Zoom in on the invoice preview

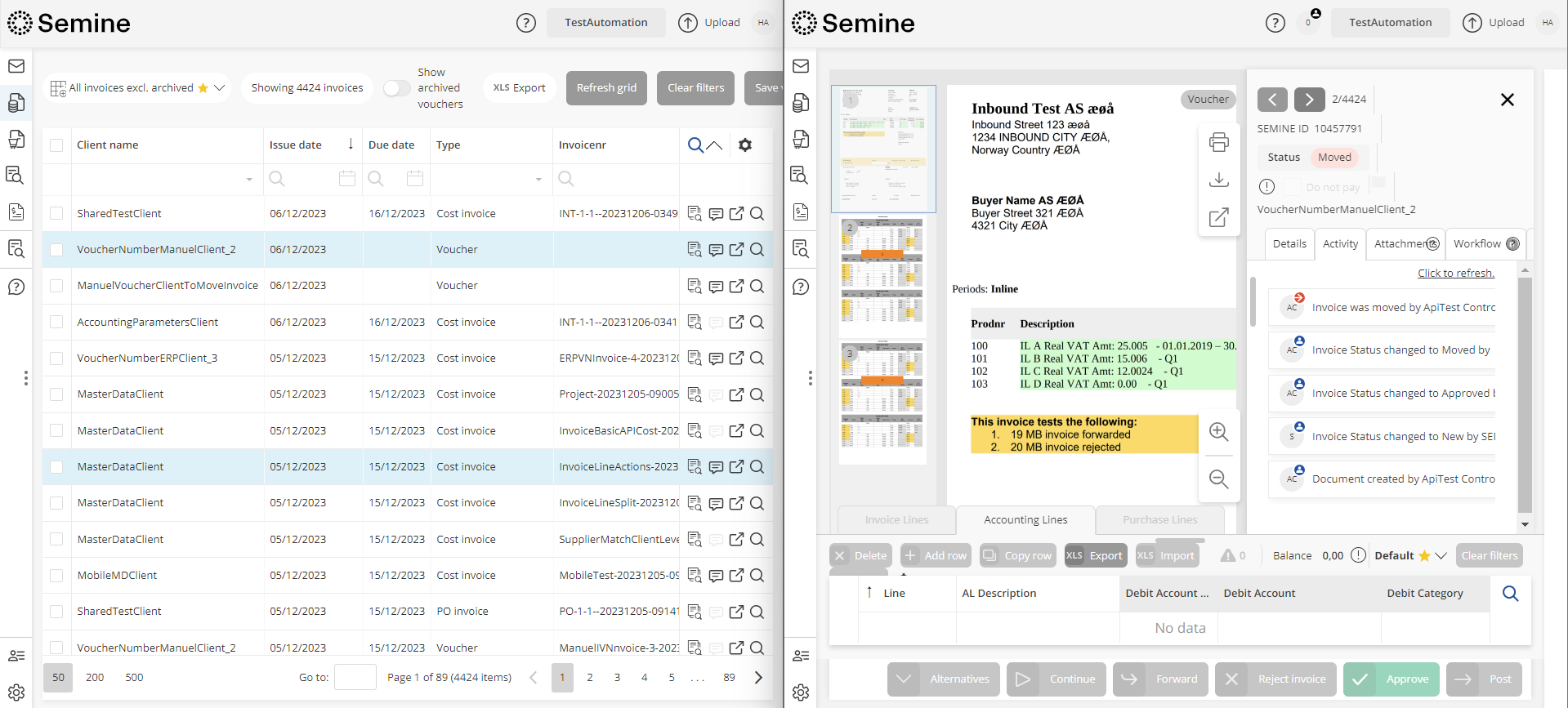[x=1218, y=432]
